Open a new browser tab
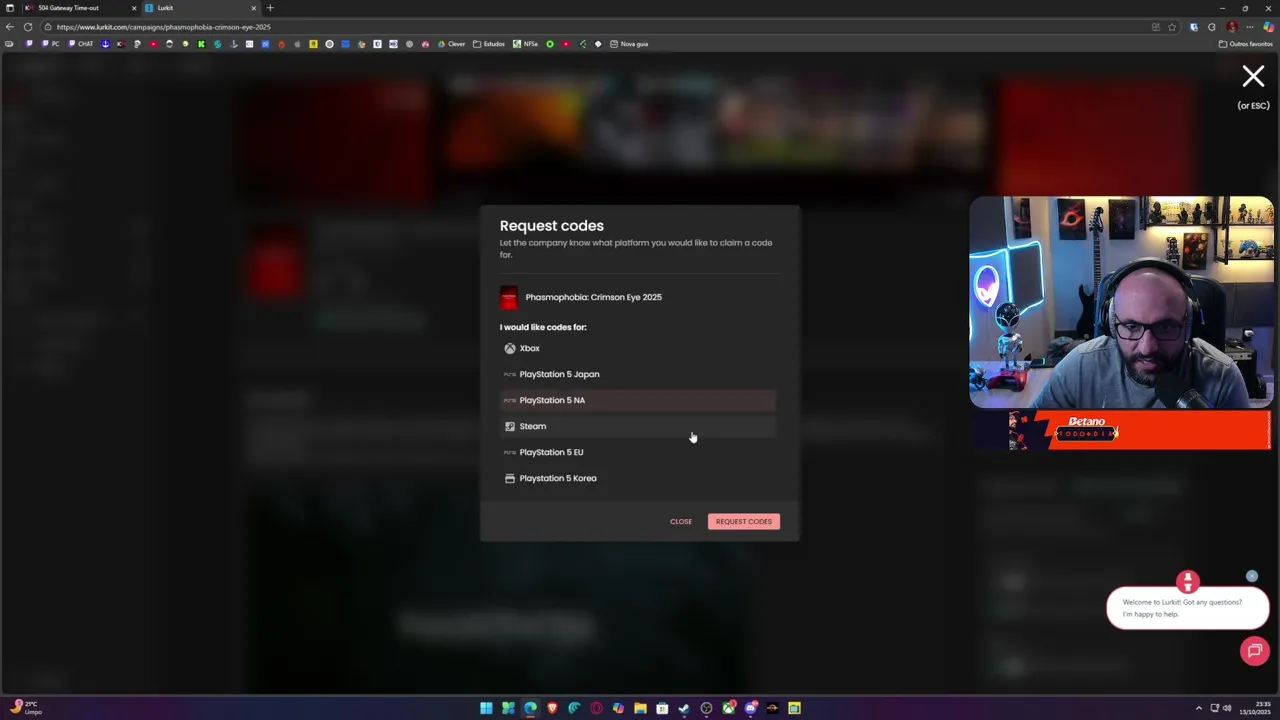Viewport: 1280px width, 720px height. tap(270, 8)
